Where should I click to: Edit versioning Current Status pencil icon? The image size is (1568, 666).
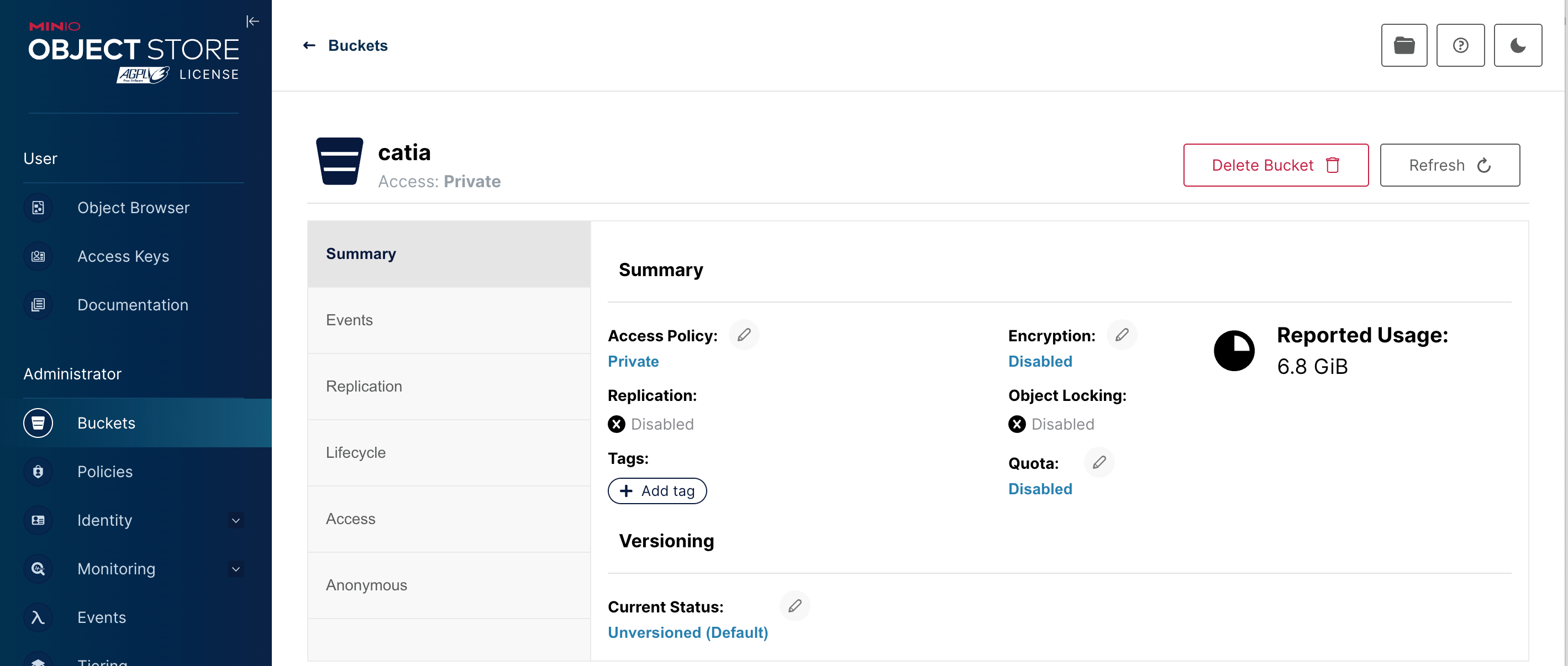point(794,606)
